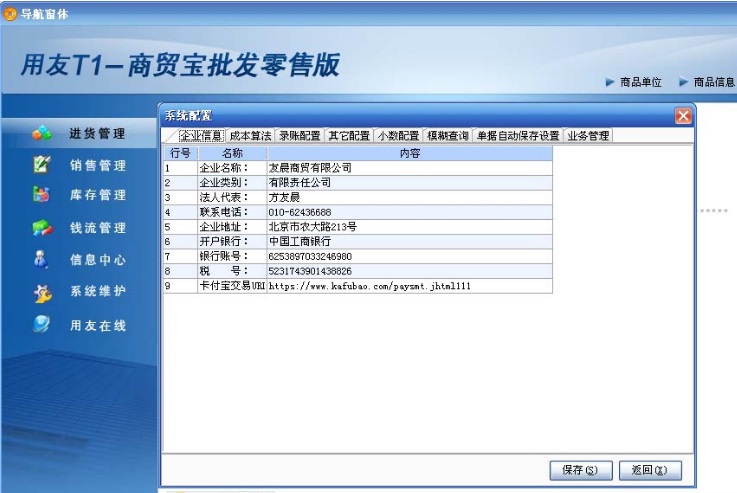Edit address field 北京市农大路213号

pos(410,227)
